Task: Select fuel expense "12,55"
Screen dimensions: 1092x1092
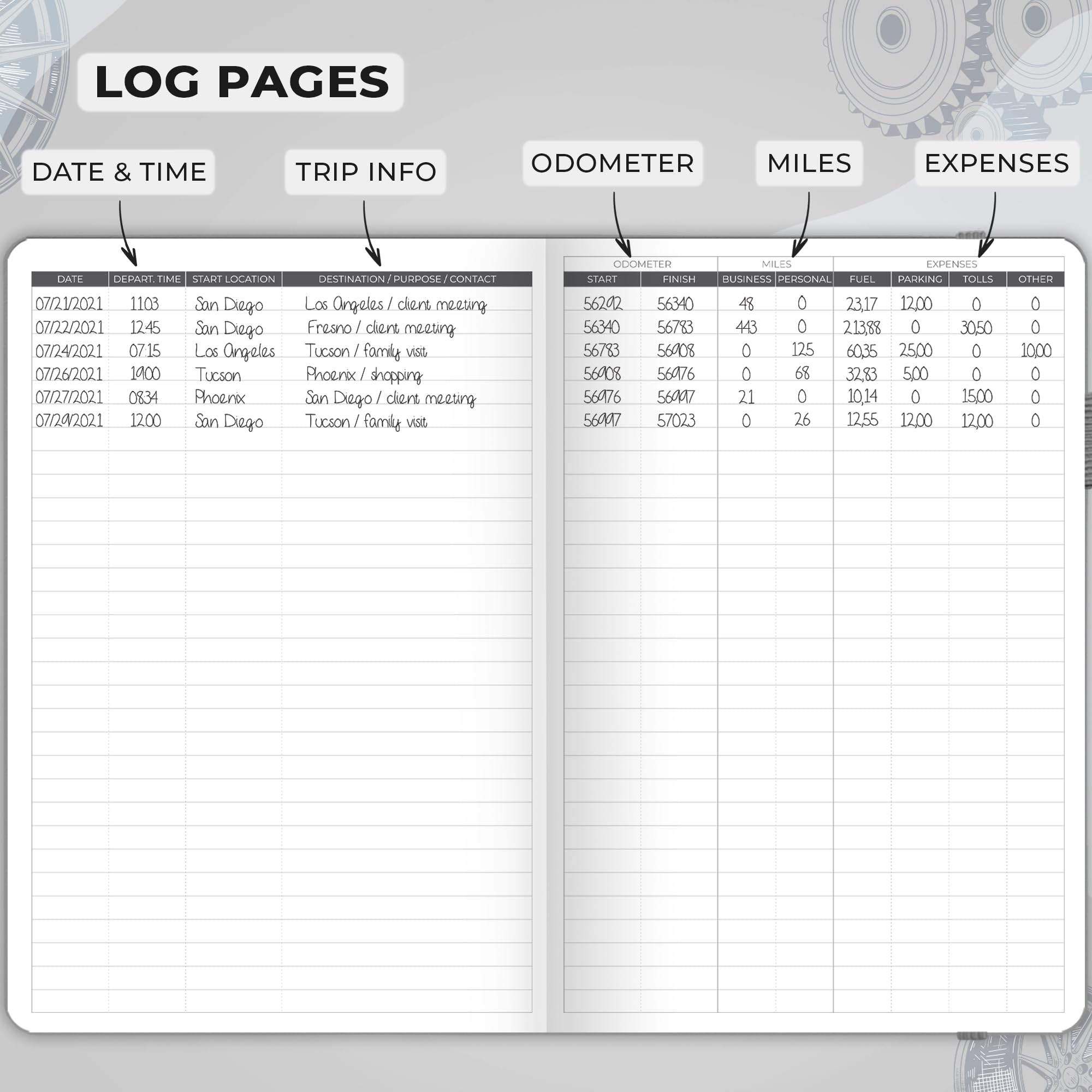Action: (x=862, y=420)
